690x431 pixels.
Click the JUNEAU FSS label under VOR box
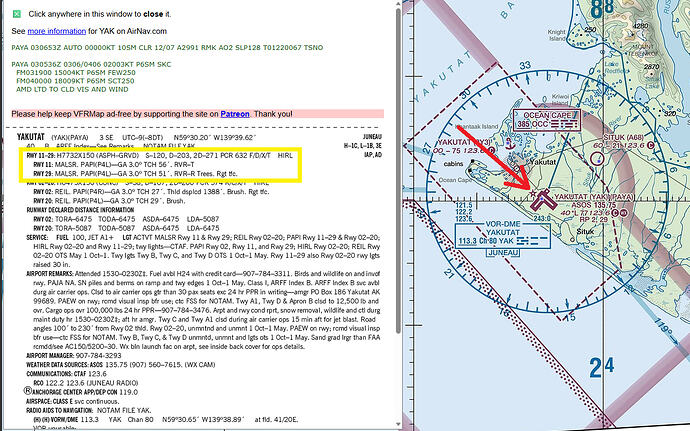click(503, 253)
